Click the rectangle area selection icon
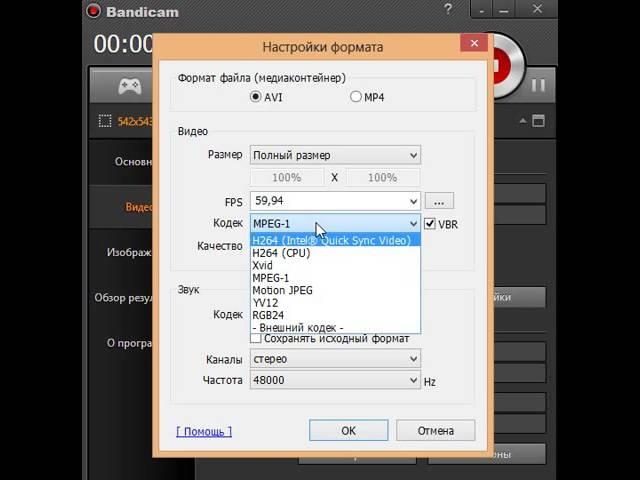This screenshot has height=480, width=640. point(105,121)
